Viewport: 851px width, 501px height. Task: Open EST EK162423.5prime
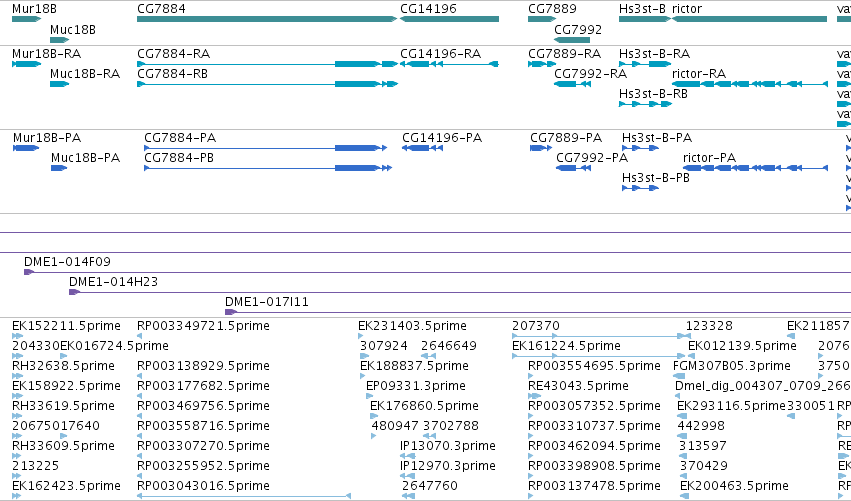click(x=66, y=486)
